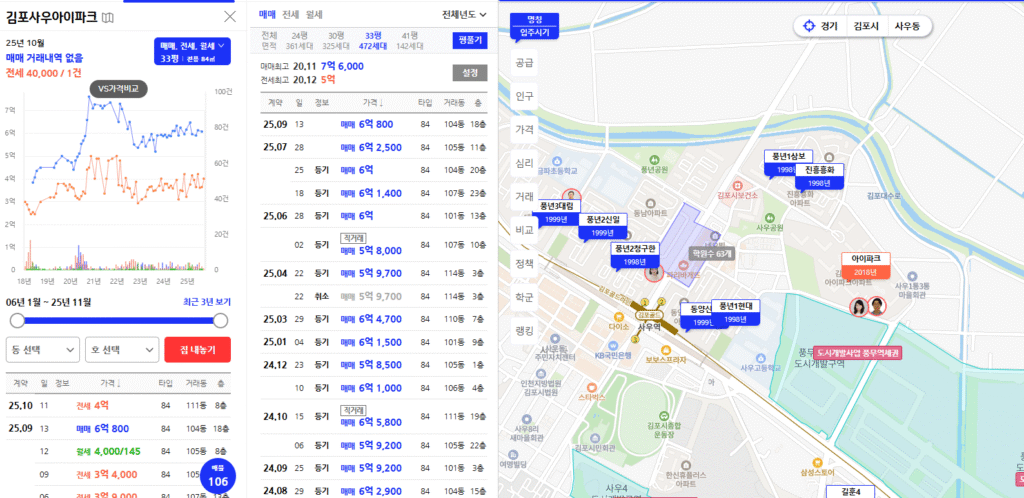The width and height of the screenshot is (1024, 498).
Task: Sort the middle list by 가격 header
Action: click(374, 103)
